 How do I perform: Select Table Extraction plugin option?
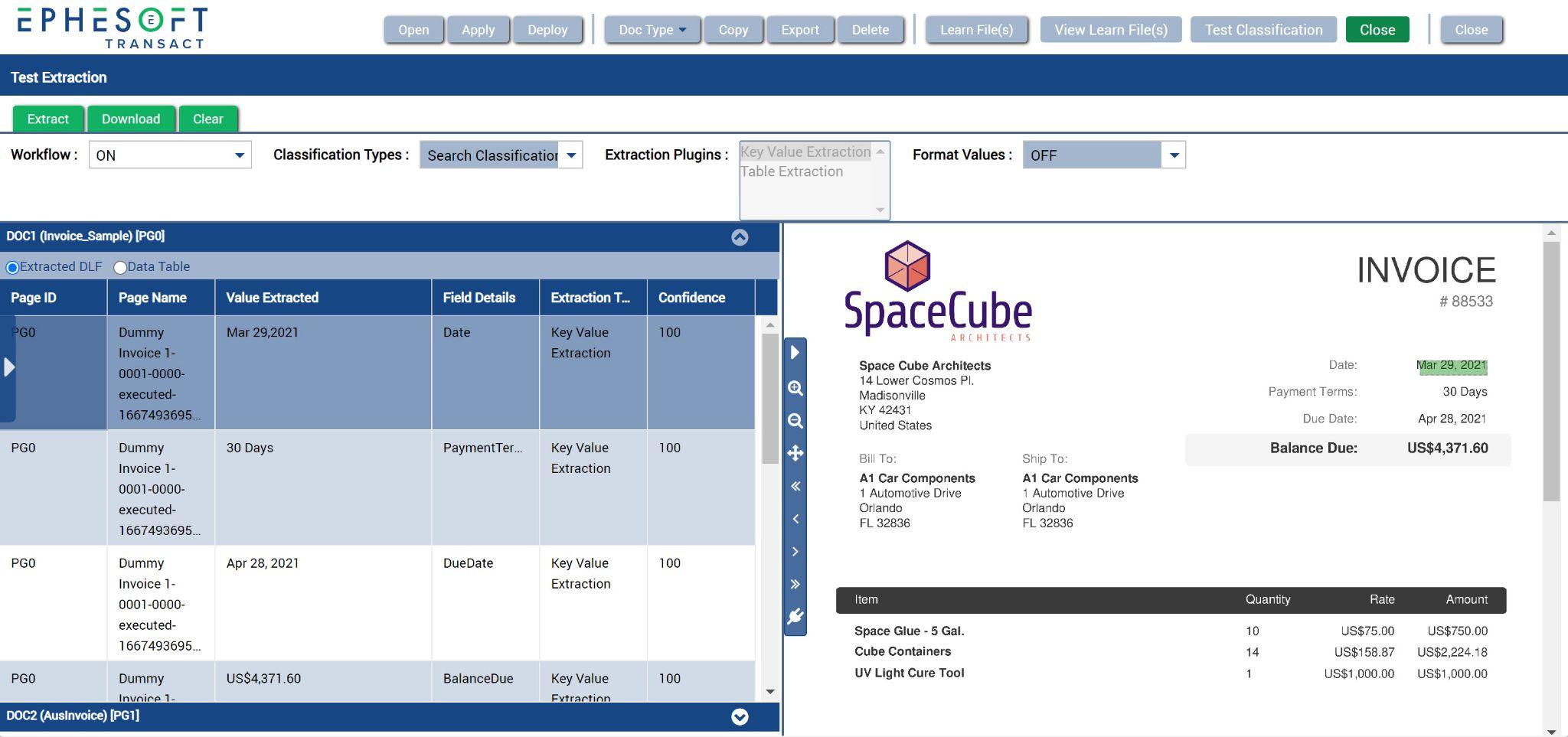(792, 171)
